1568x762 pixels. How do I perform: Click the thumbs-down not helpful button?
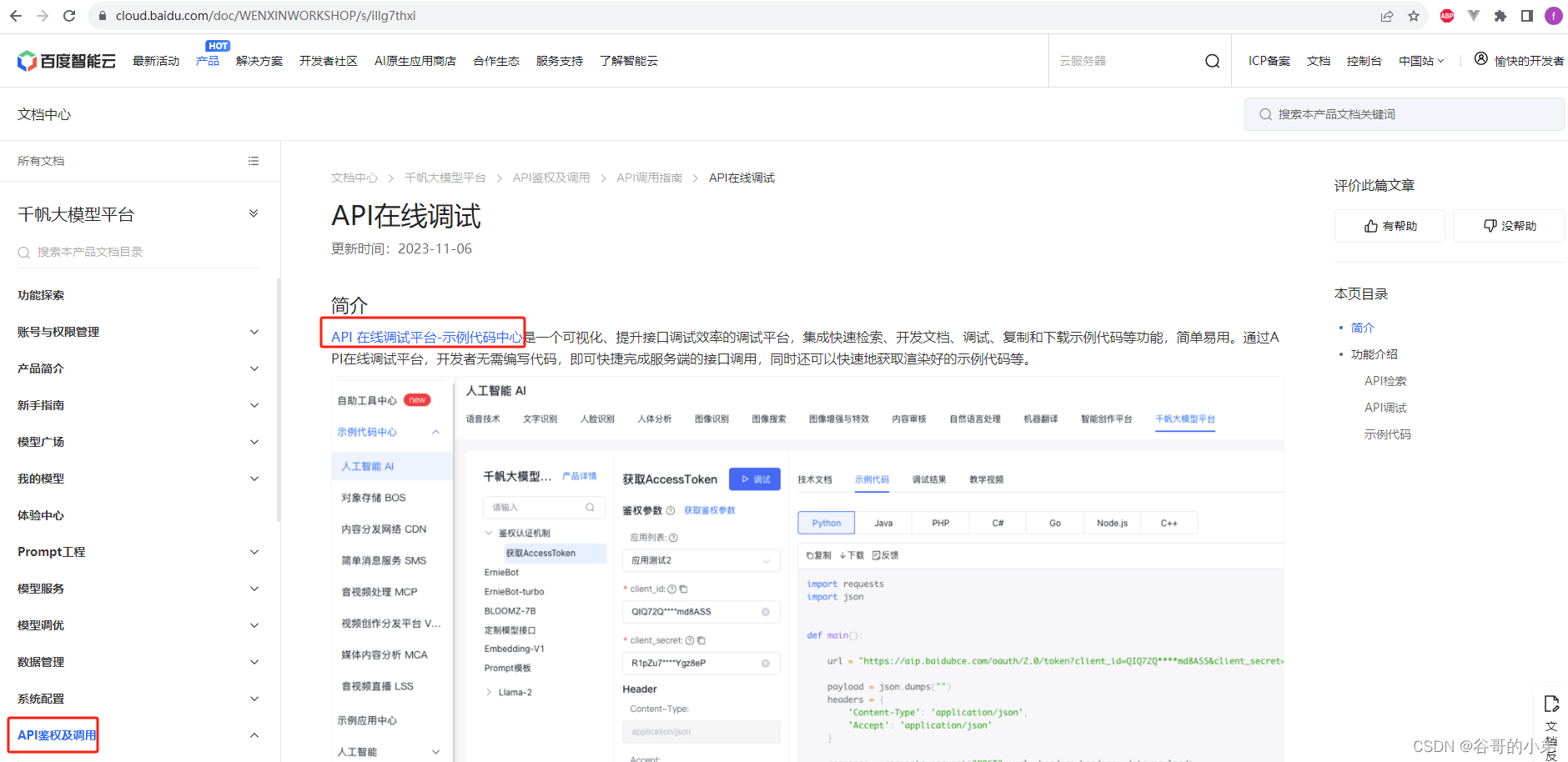[x=1509, y=226]
